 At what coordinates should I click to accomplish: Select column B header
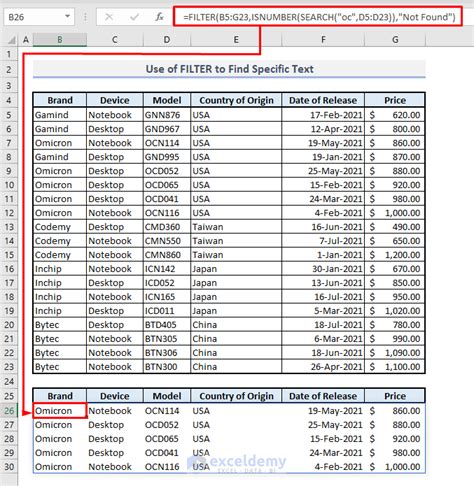point(60,40)
